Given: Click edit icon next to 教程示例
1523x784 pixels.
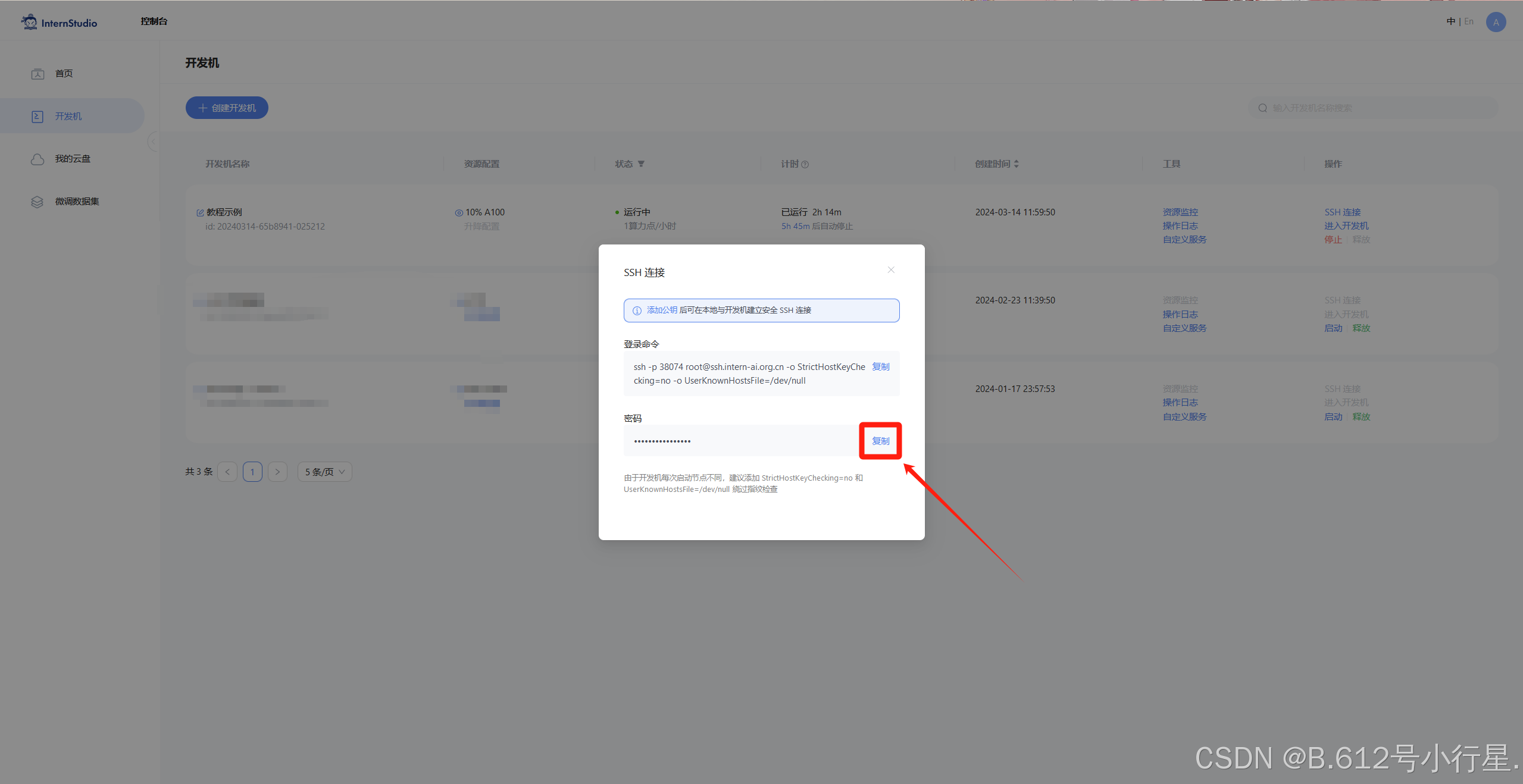Looking at the screenshot, I should pyautogui.click(x=200, y=213).
